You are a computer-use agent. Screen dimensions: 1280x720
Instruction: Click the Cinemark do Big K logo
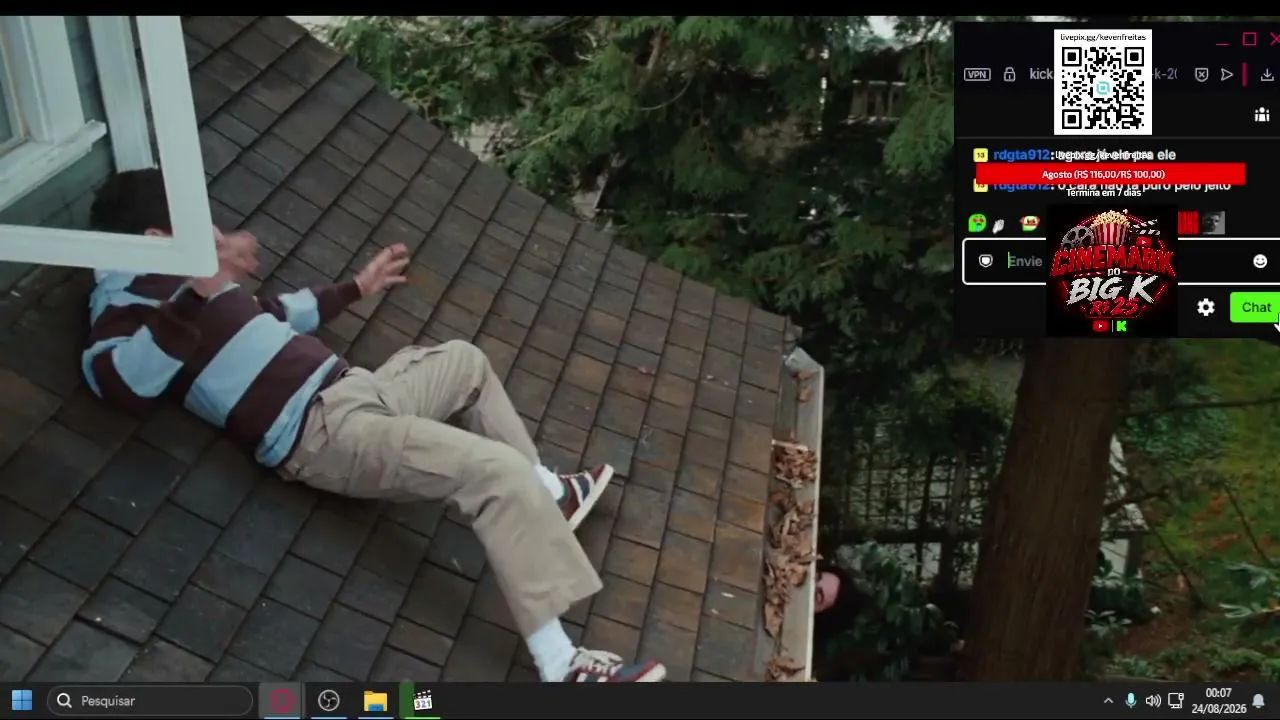point(1111,272)
